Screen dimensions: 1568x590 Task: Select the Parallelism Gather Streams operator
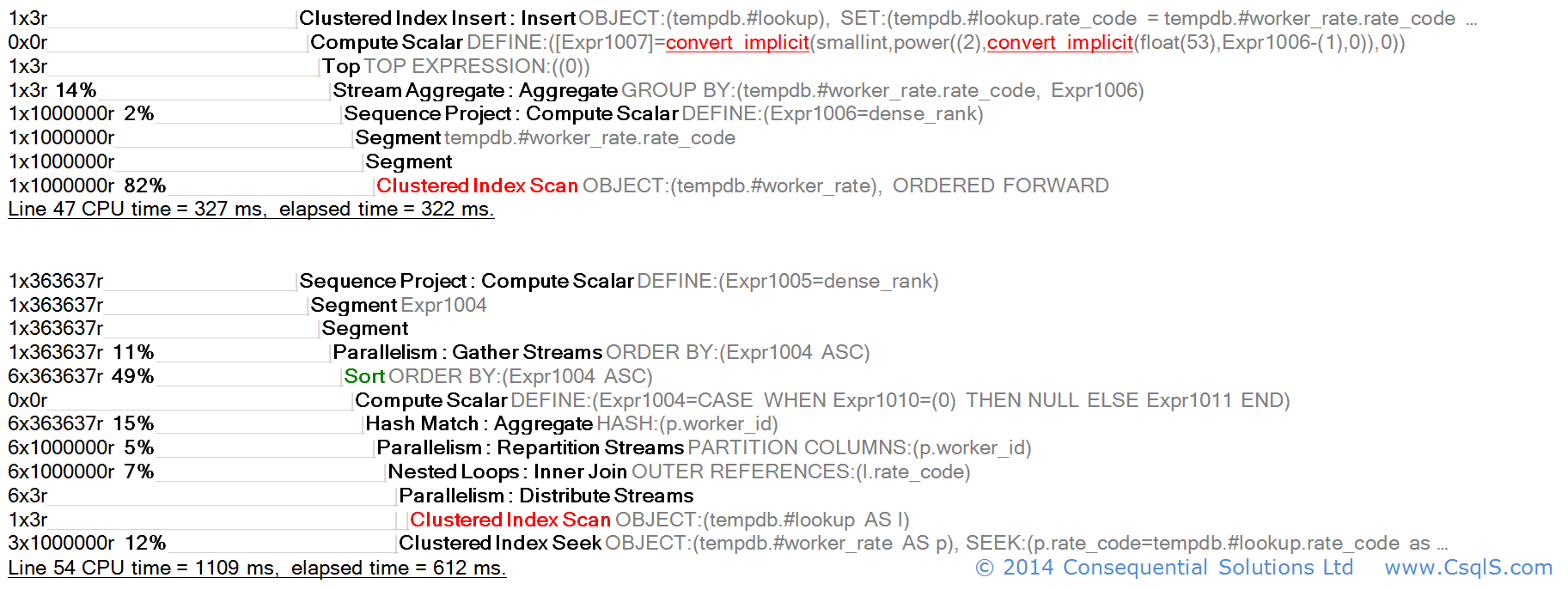467,352
